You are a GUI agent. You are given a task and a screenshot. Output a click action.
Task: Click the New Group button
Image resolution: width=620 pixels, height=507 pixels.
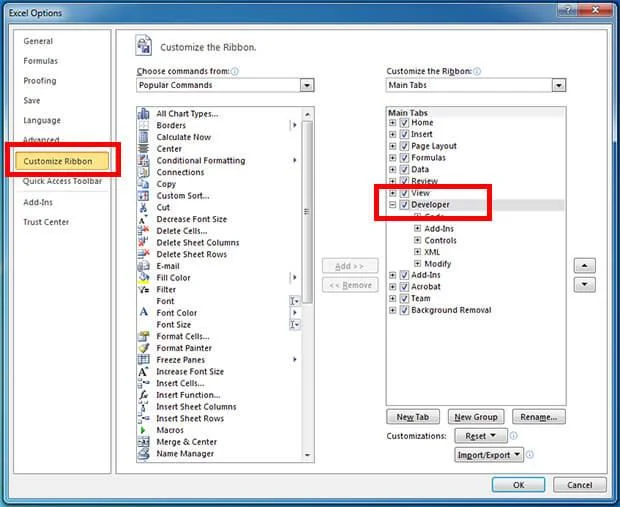(476, 417)
